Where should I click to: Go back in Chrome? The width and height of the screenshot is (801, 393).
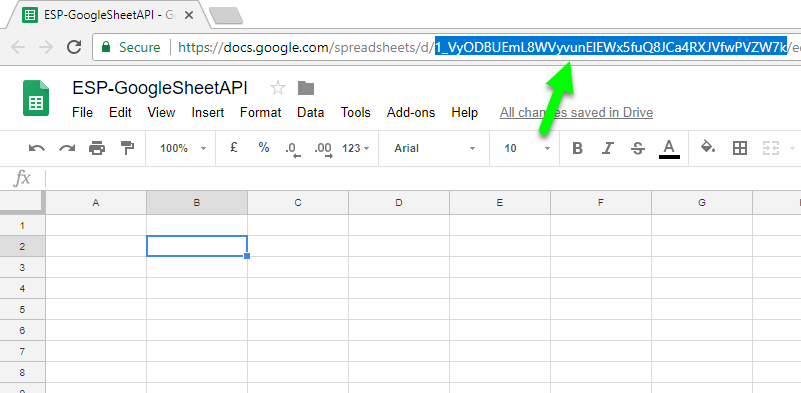[18, 47]
